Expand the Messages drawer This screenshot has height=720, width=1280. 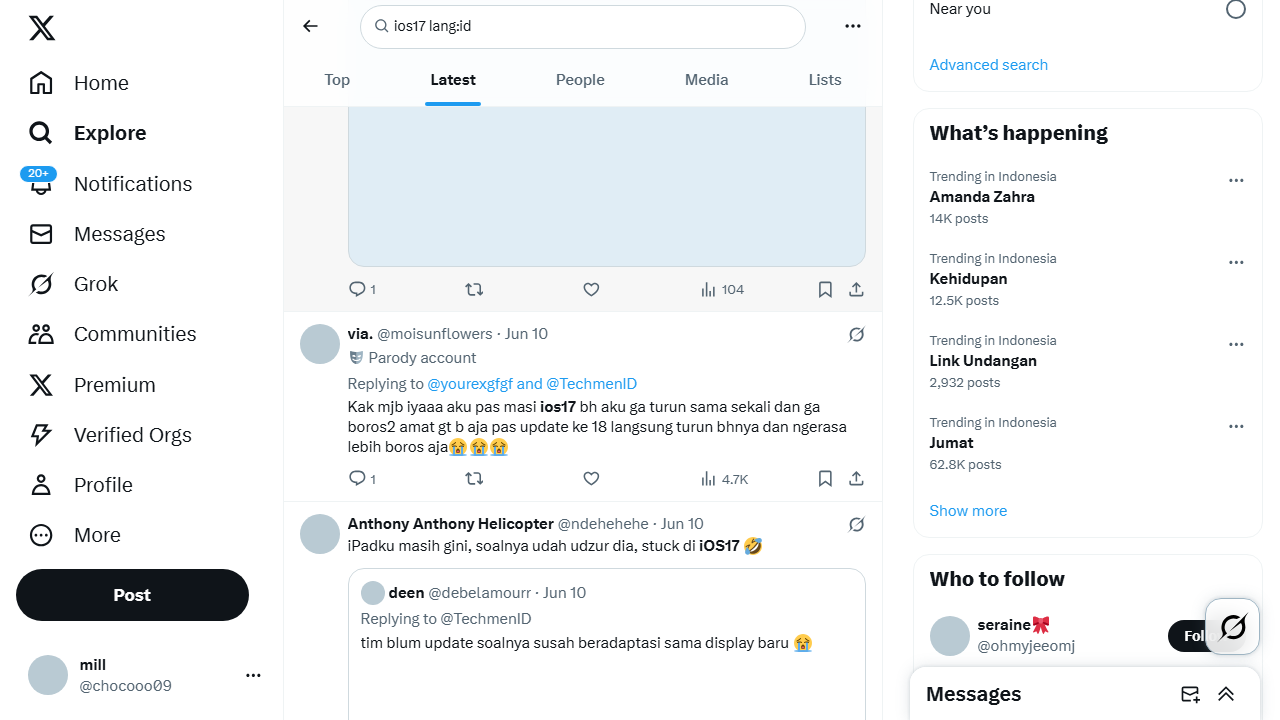point(1226,694)
